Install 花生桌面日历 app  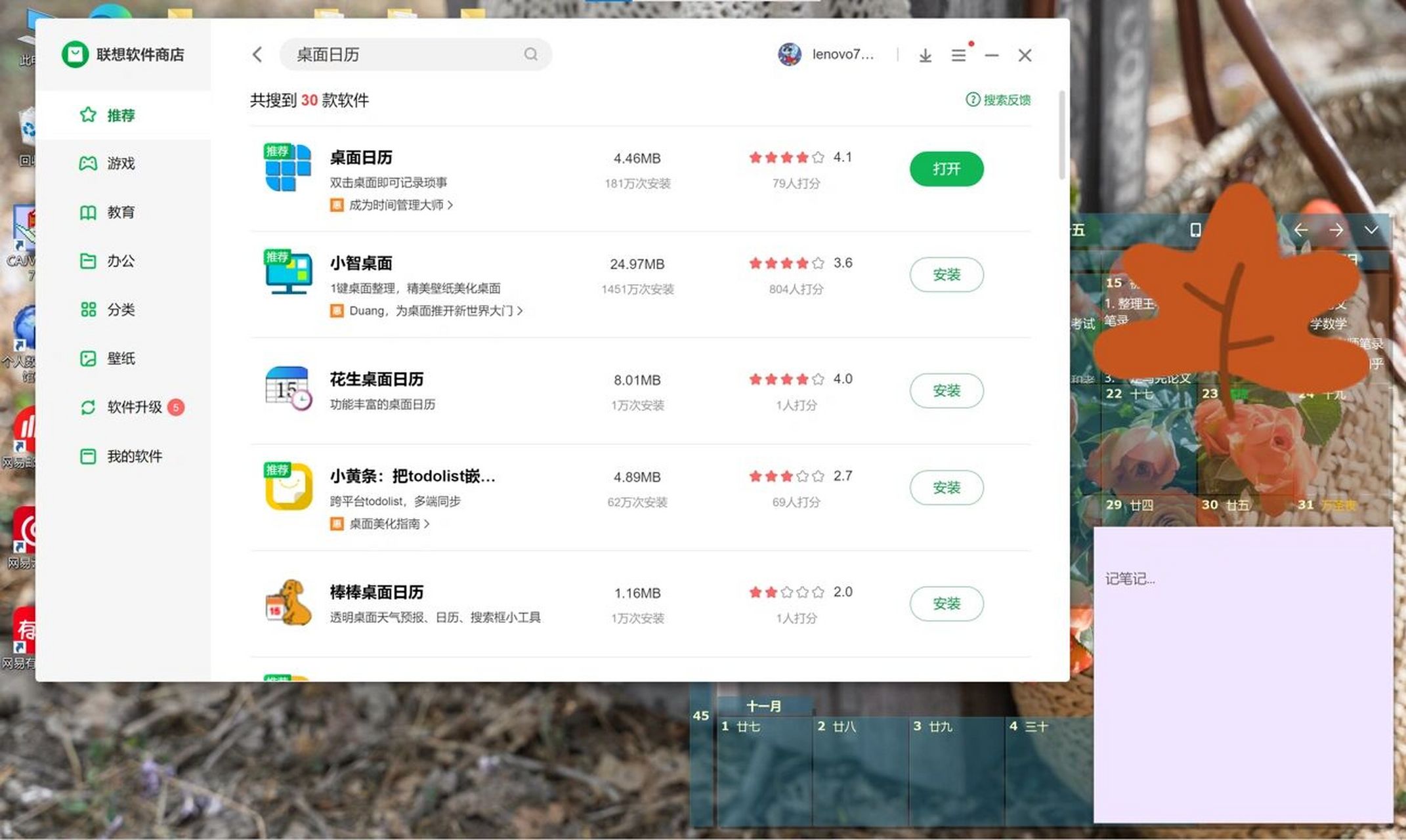[x=946, y=390]
